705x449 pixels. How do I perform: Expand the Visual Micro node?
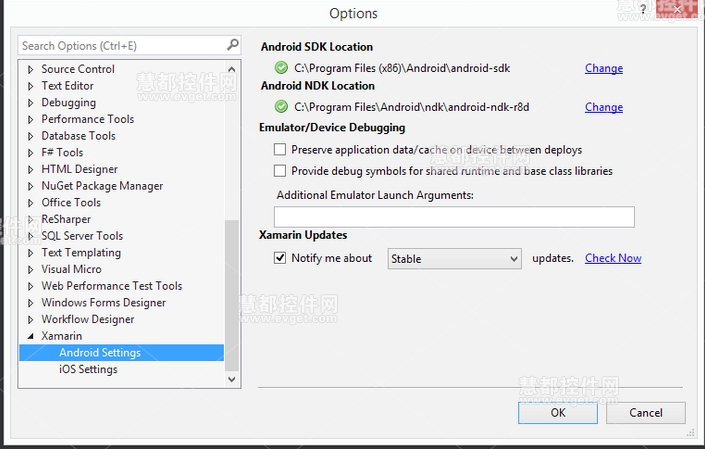31,269
